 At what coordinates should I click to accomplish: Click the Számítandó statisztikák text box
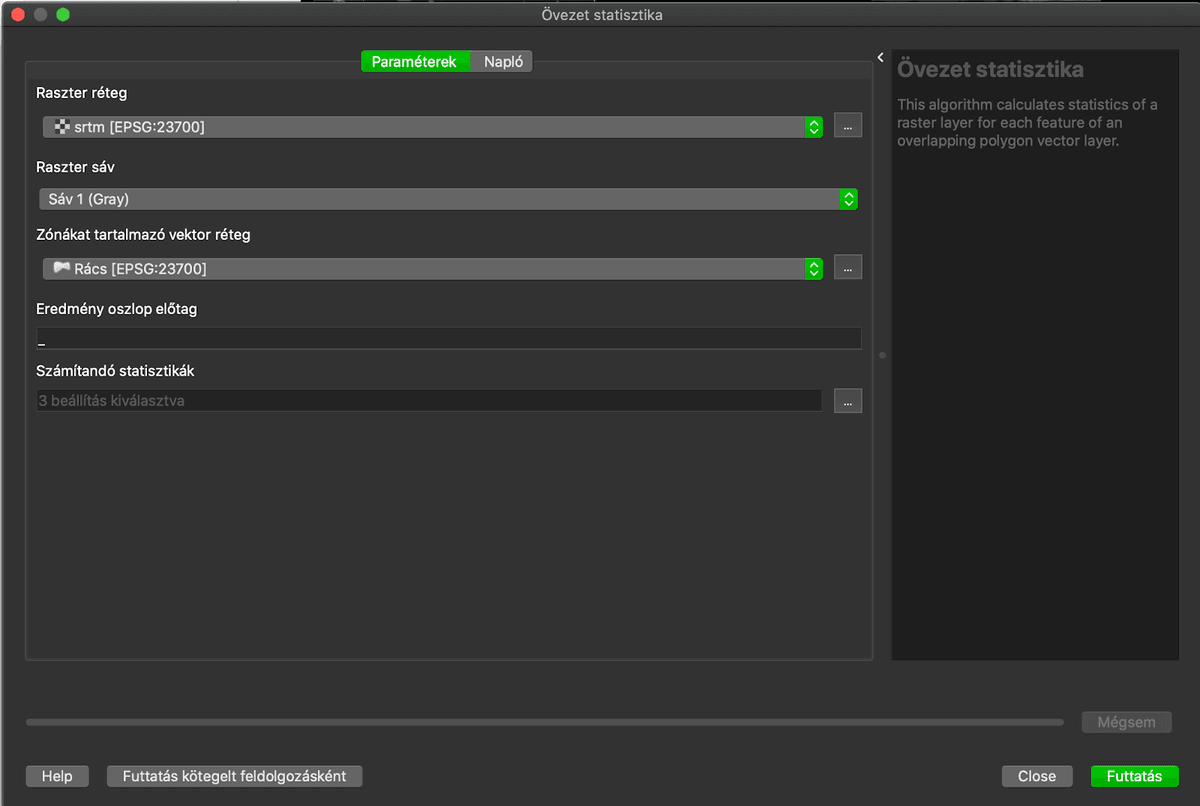pyautogui.click(x=429, y=401)
